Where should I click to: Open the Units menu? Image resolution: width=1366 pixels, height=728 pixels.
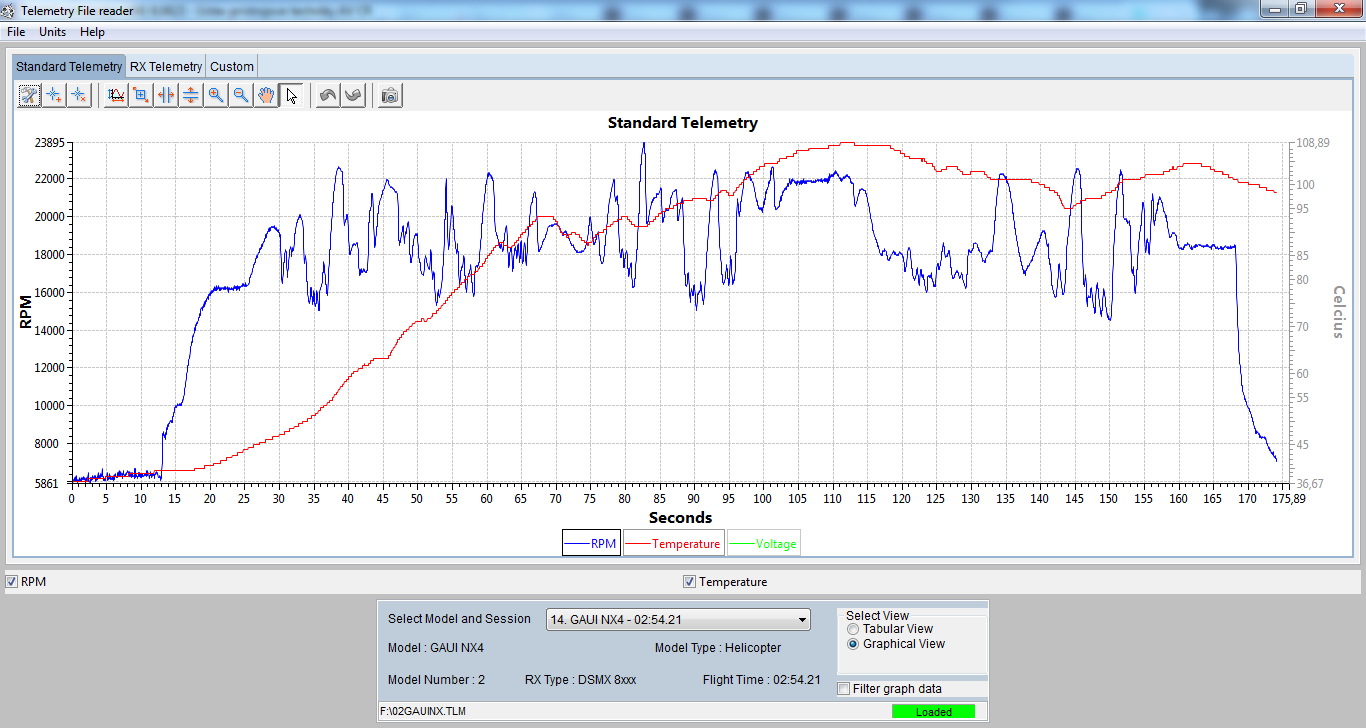52,32
